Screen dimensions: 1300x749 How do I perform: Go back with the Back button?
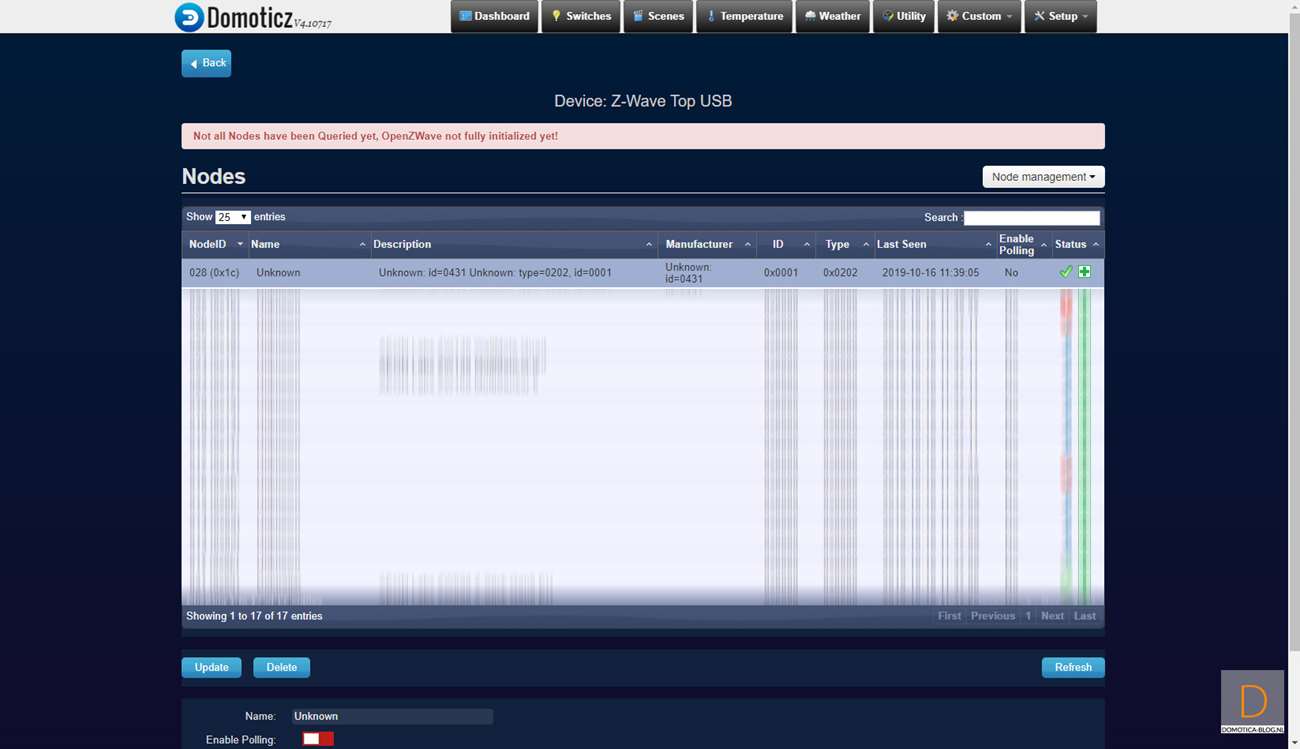pyautogui.click(x=206, y=63)
